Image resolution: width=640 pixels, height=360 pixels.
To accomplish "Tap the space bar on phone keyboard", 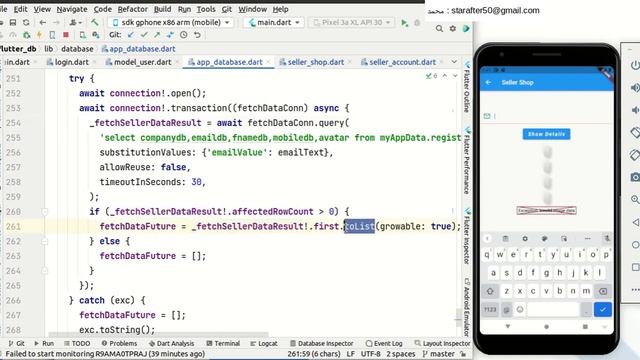I will (x=553, y=309).
